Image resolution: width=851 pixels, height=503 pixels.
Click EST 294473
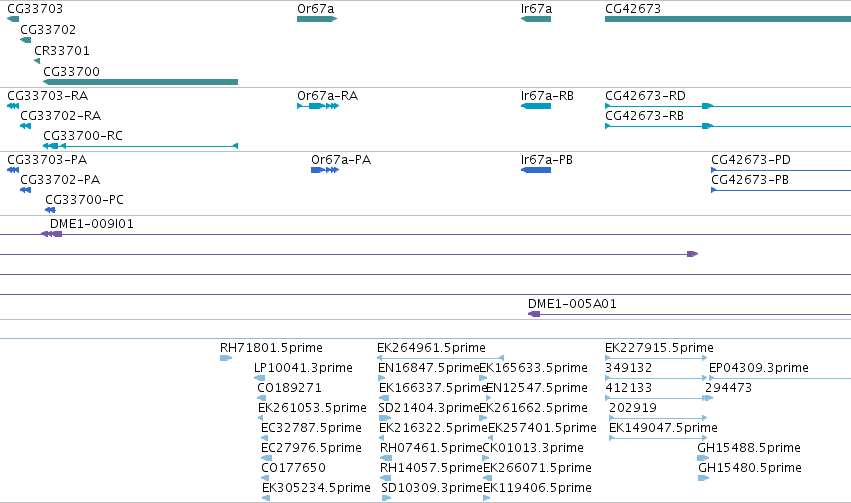[x=728, y=387]
